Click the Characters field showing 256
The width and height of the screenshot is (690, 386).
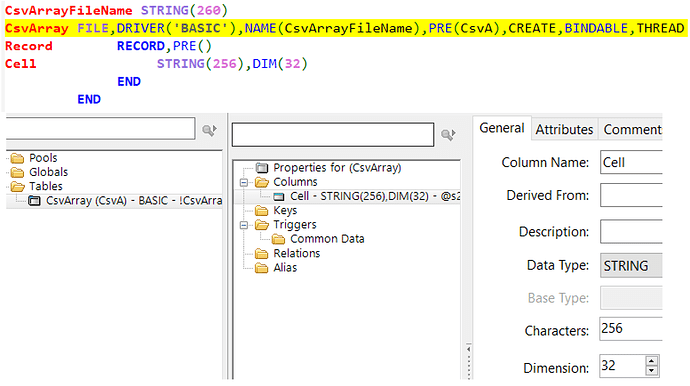click(x=631, y=329)
